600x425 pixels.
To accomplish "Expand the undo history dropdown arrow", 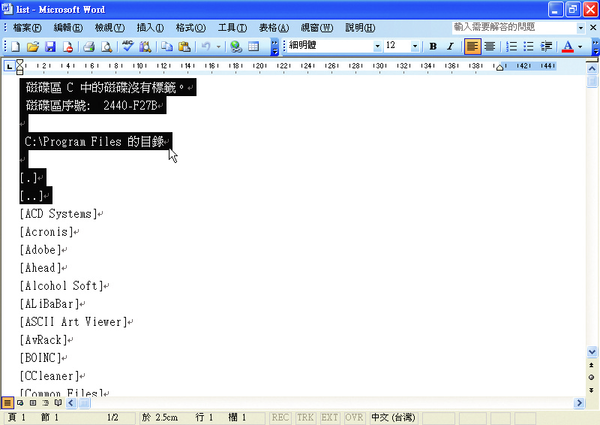I will 218,47.
